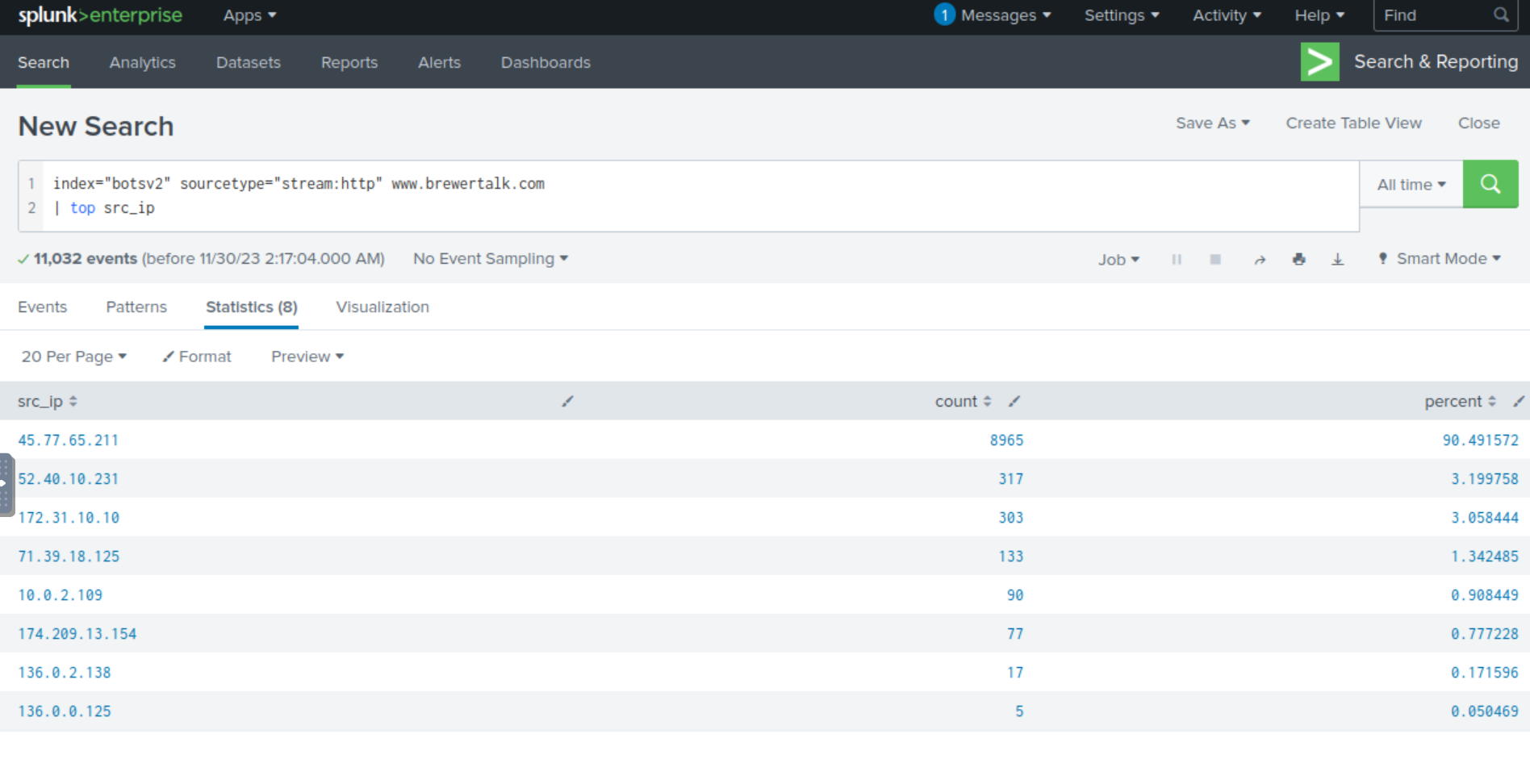Open the Messages dropdown
1530x784 pixels.
tap(1005, 15)
